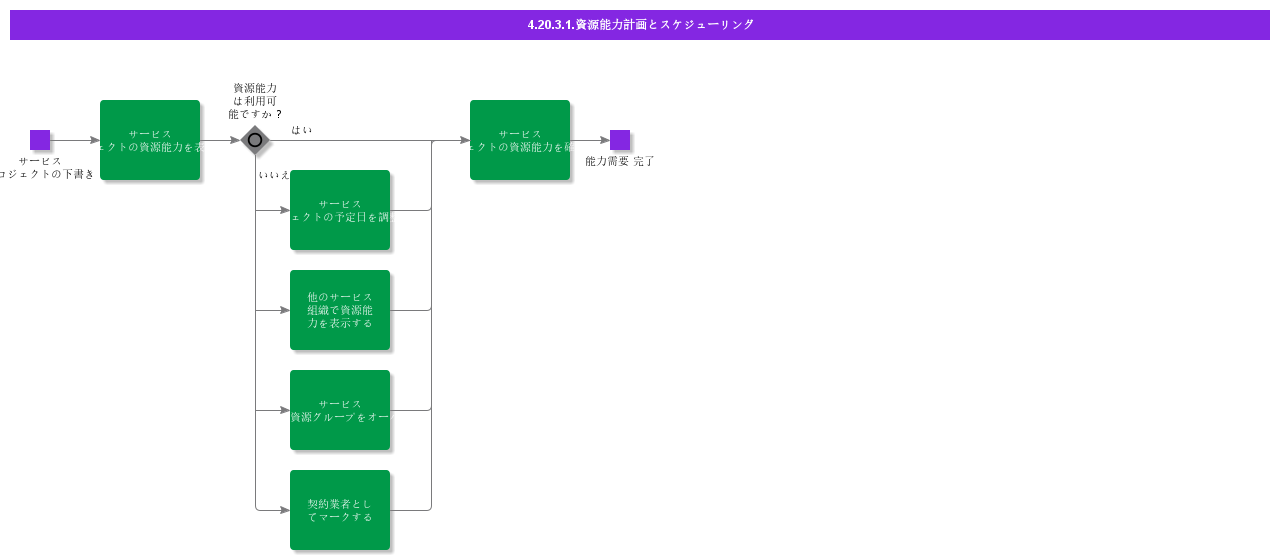Select the '予定日を調' service project task box
The image size is (1280, 560).
[x=340, y=210]
